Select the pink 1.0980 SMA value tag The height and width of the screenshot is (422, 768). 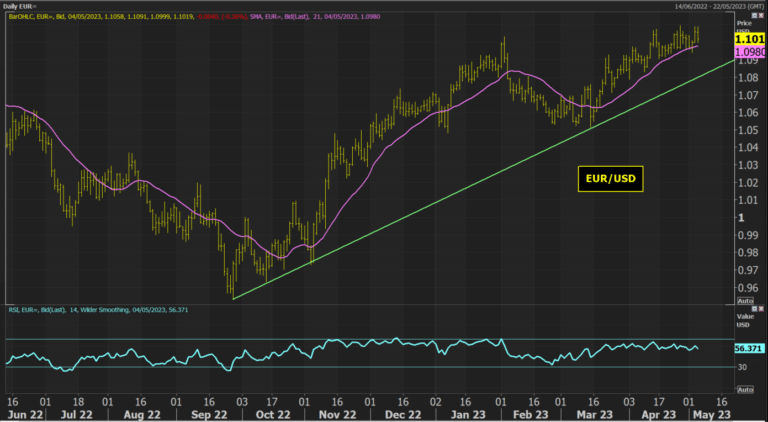[x=749, y=52]
